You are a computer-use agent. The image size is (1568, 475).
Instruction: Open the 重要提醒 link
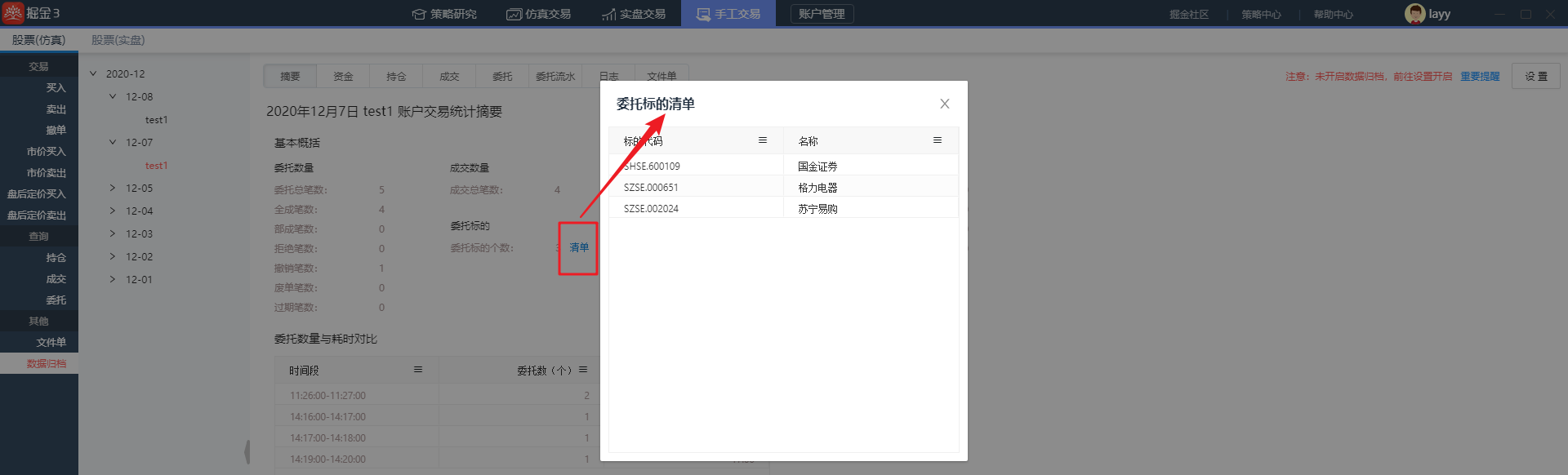(1480, 76)
